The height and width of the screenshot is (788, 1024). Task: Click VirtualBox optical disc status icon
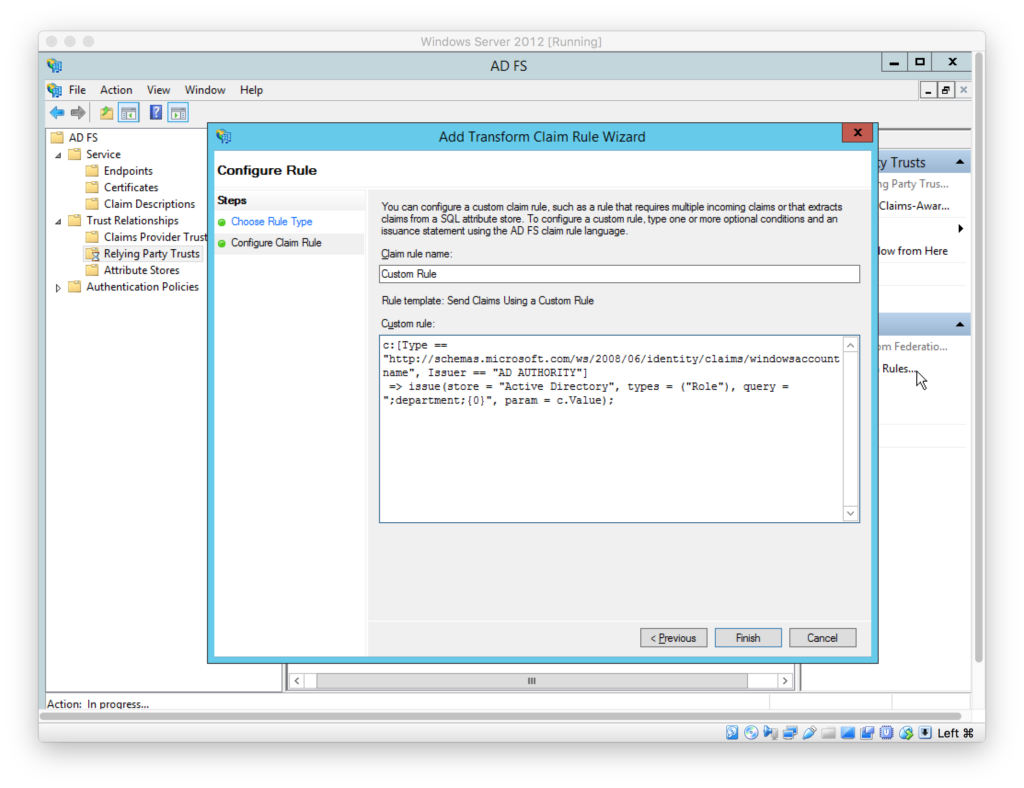click(751, 733)
